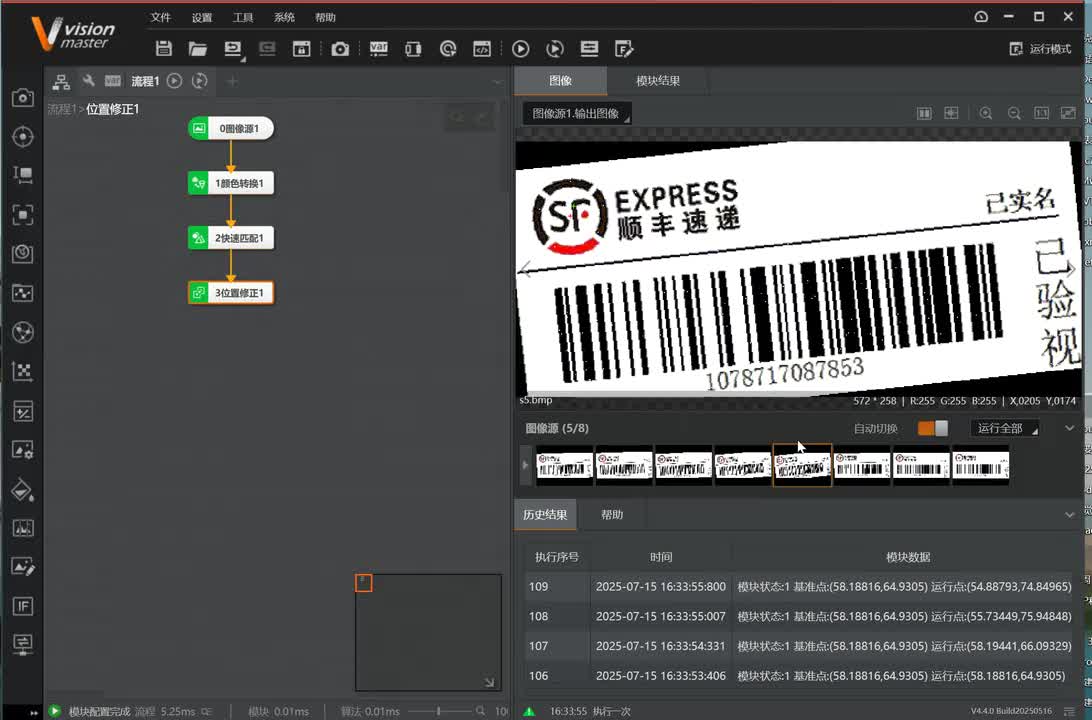This screenshot has width=1092, height=720.
Task: Select the positioning target sidebar icon
Action: [22, 136]
